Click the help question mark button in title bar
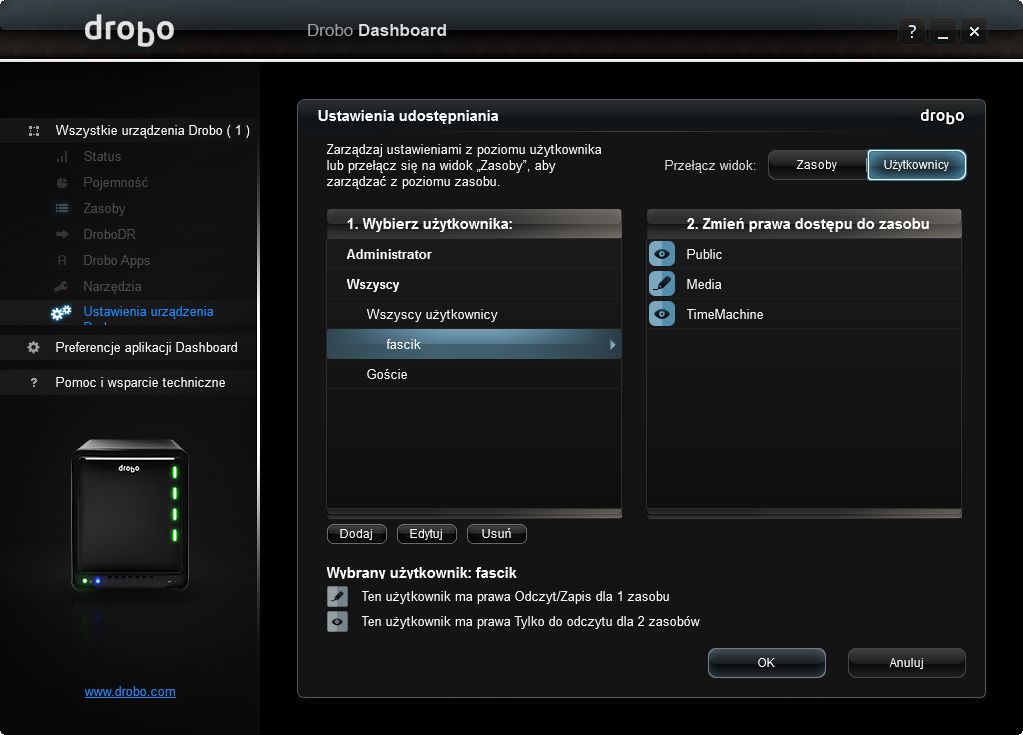The height and width of the screenshot is (735, 1023). click(x=912, y=31)
